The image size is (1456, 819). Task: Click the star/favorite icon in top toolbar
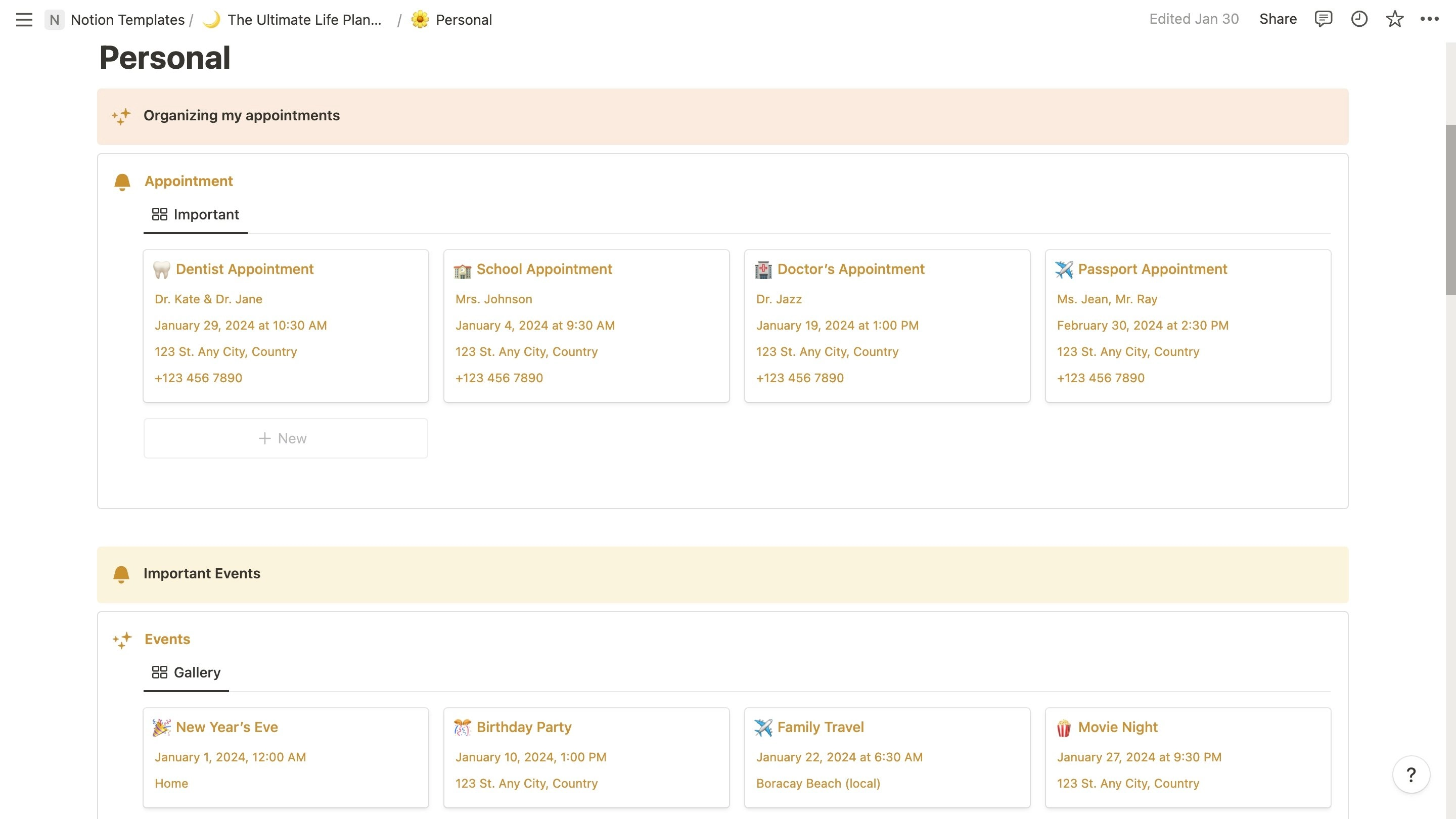[x=1395, y=19]
